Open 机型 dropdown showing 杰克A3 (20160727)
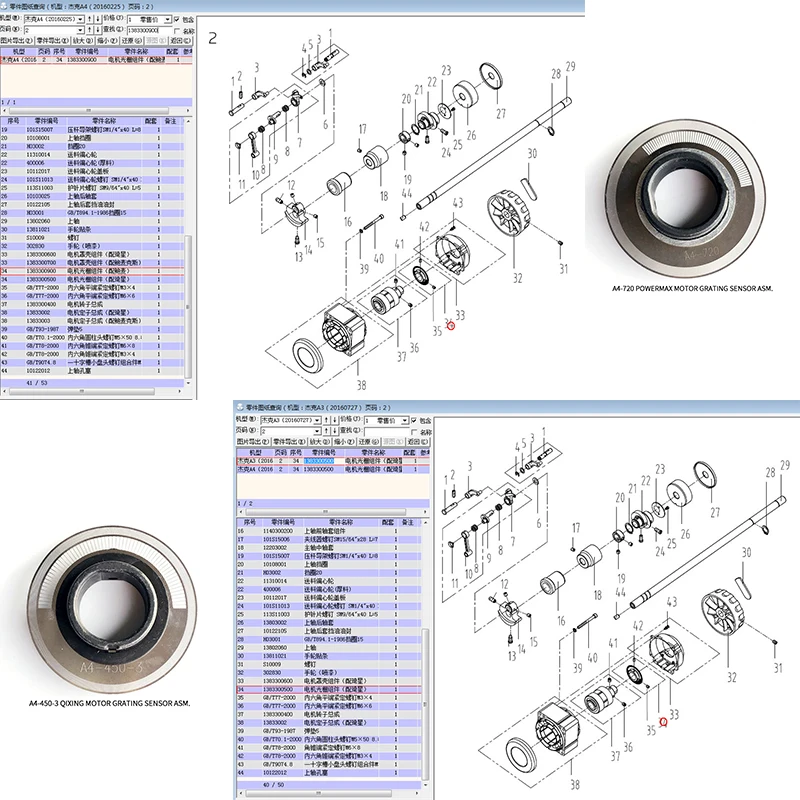 click(x=317, y=420)
